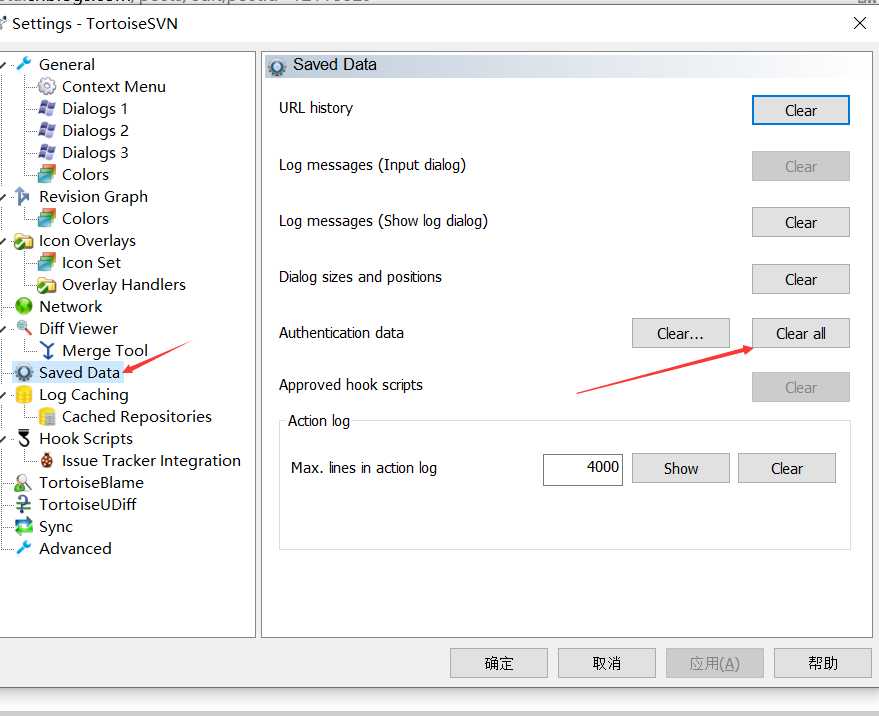Click the Diff Viewer magnifier icon
This screenshot has width=879, height=716.
(x=24, y=328)
